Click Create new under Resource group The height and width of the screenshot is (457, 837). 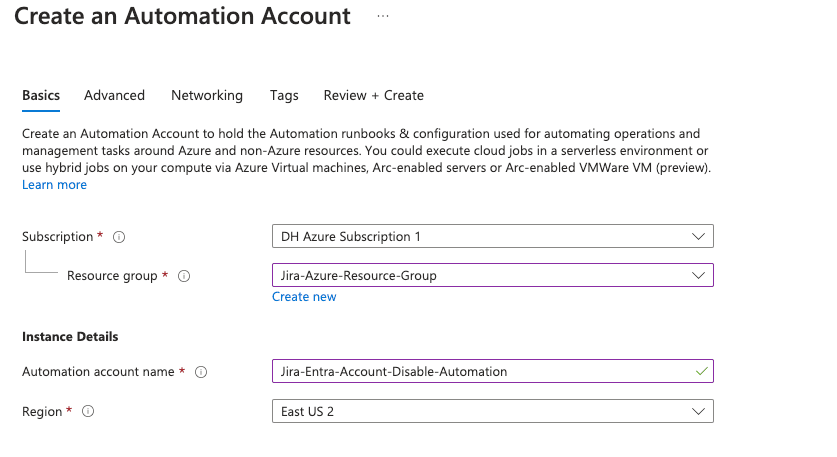click(304, 297)
